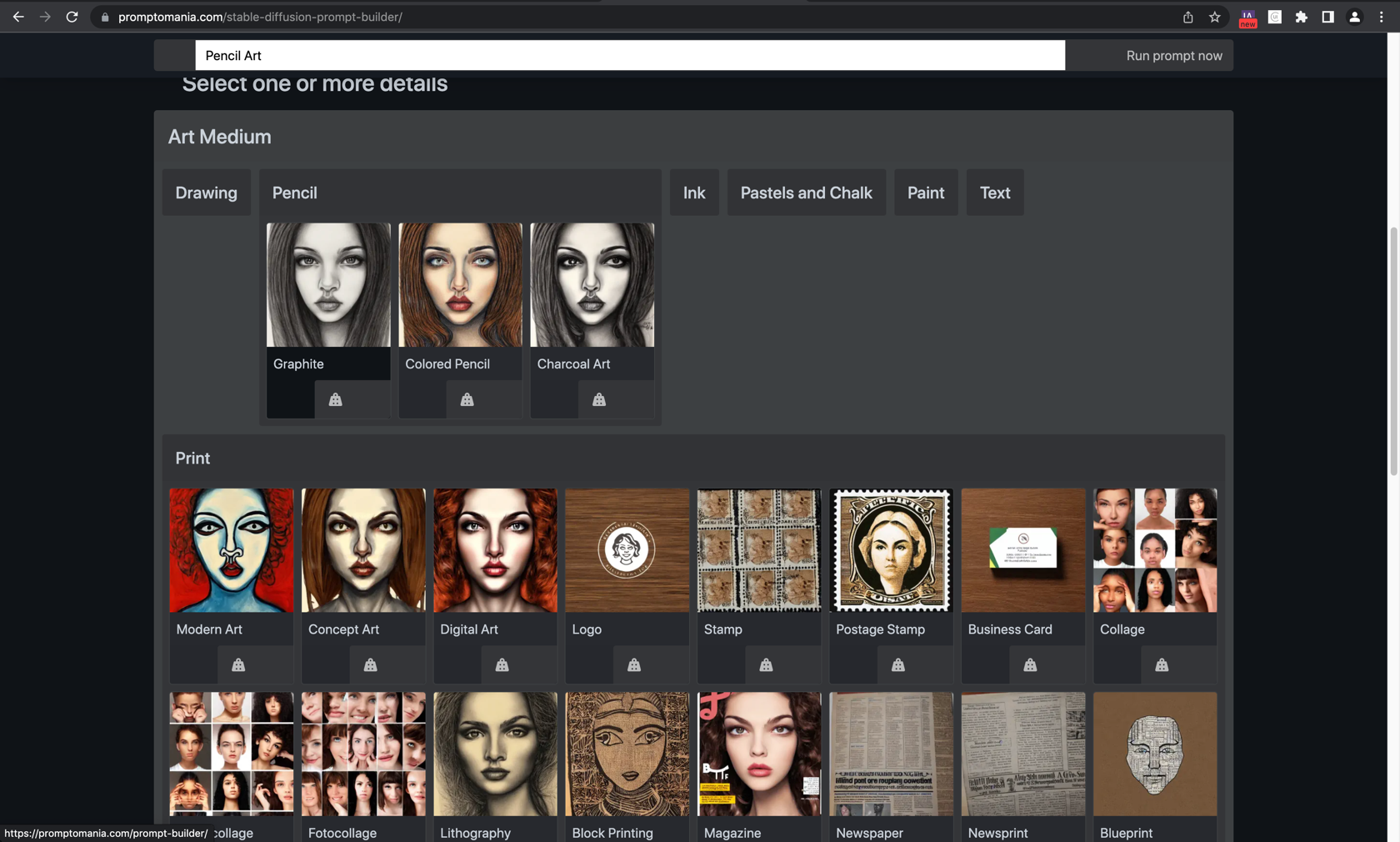The image size is (1400, 842).
Task: Set weight on the Postage Stamp card
Action: tap(897, 665)
